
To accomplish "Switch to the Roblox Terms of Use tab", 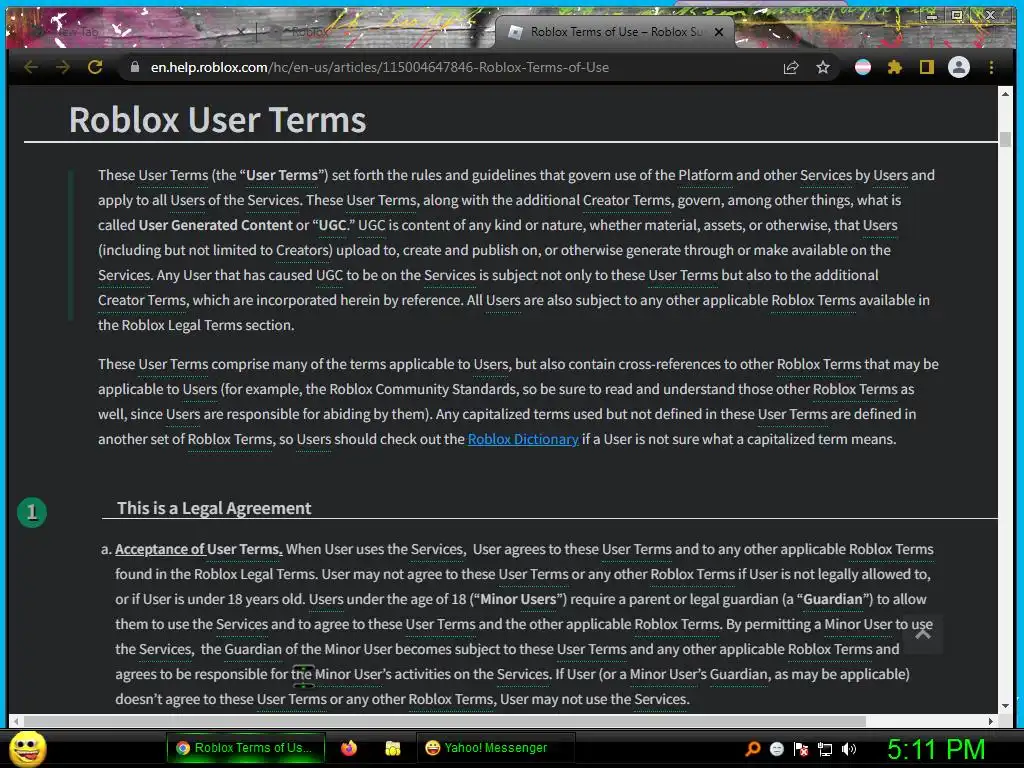I will [x=614, y=32].
